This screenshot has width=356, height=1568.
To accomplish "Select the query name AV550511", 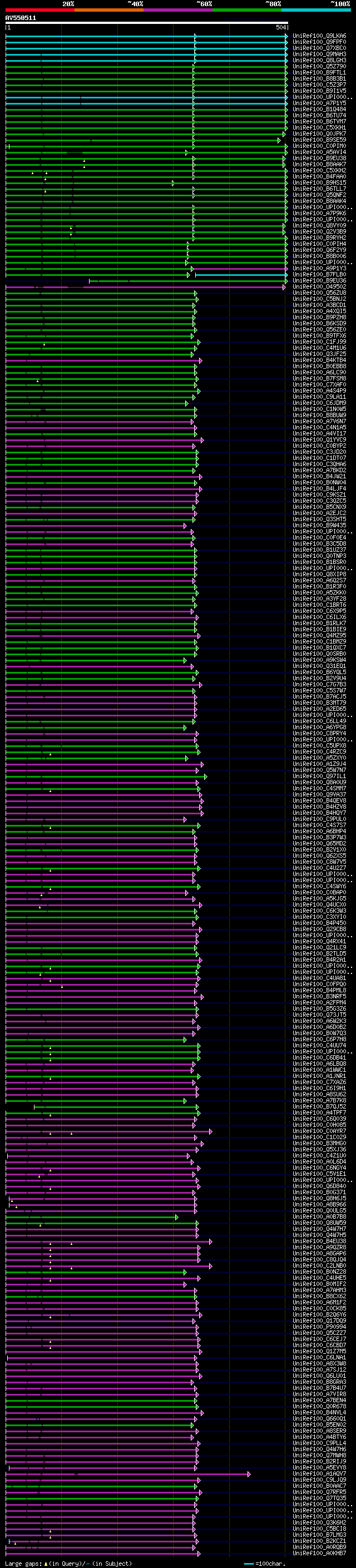I will (x=21, y=18).
